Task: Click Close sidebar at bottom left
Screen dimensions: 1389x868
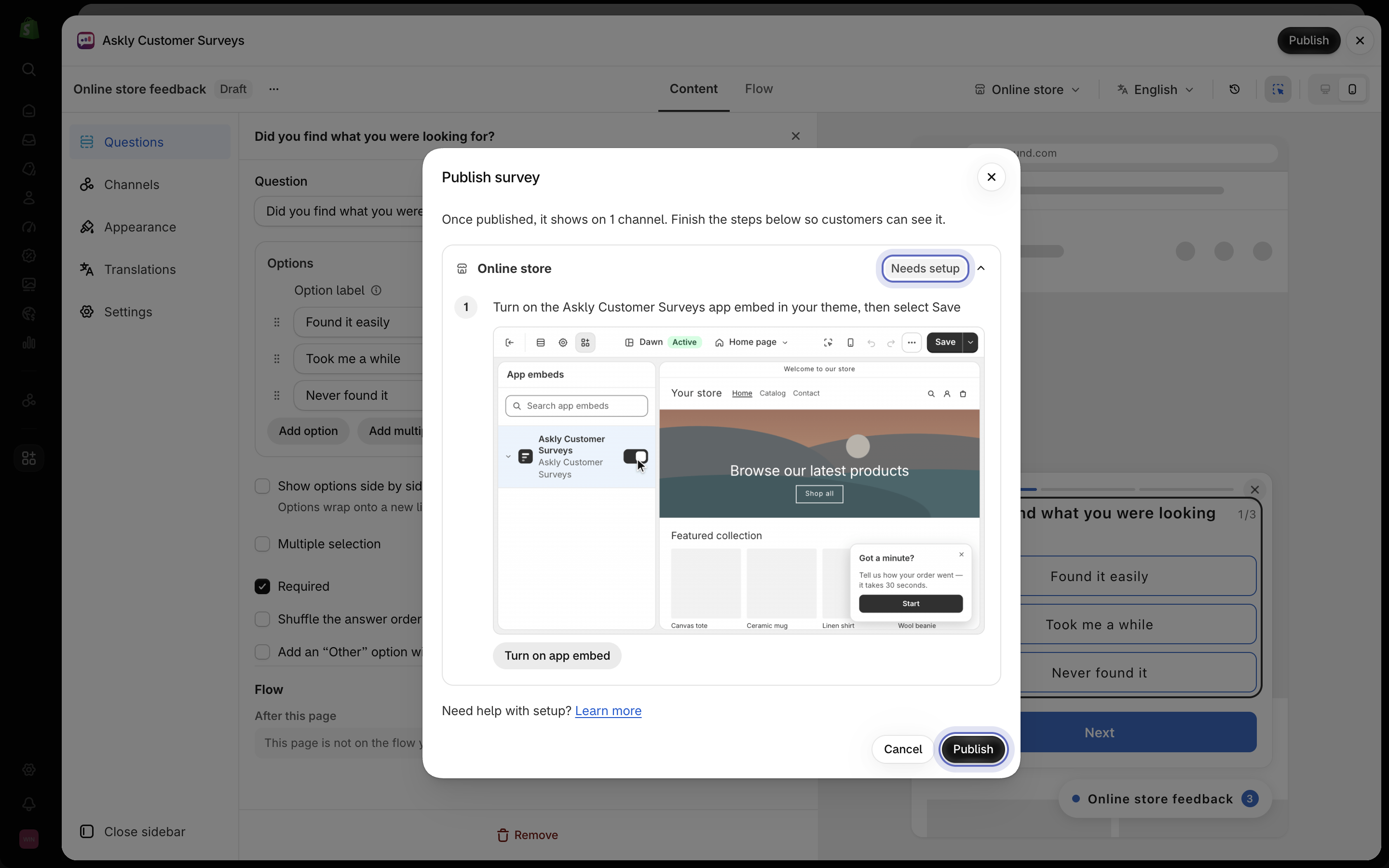Action: point(133,832)
